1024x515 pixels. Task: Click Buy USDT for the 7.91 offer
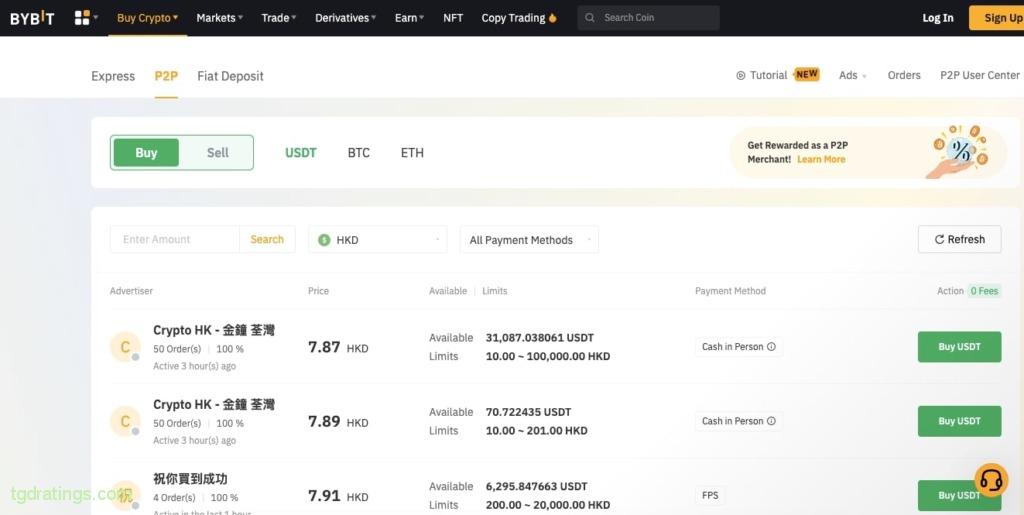click(x=959, y=495)
